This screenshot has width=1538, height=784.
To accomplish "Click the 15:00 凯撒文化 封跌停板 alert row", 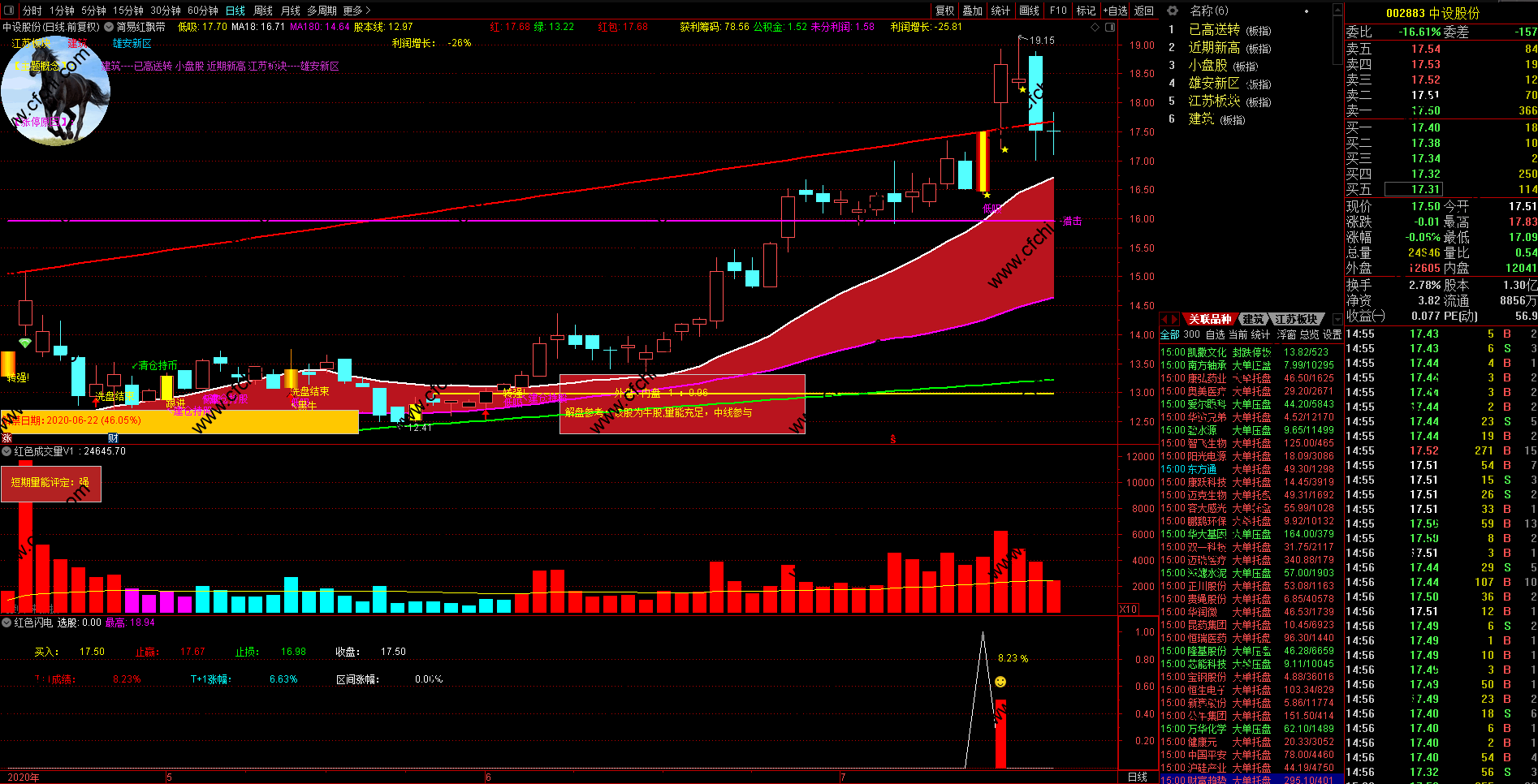I will point(1251,352).
